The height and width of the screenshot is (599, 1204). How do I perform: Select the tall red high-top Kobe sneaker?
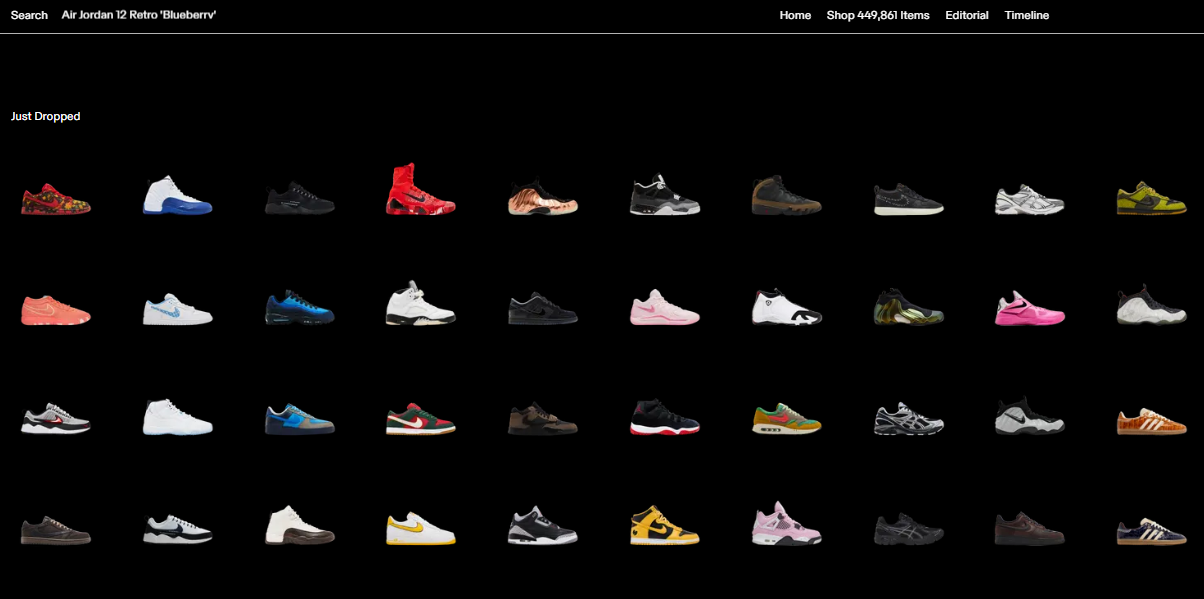[421, 190]
